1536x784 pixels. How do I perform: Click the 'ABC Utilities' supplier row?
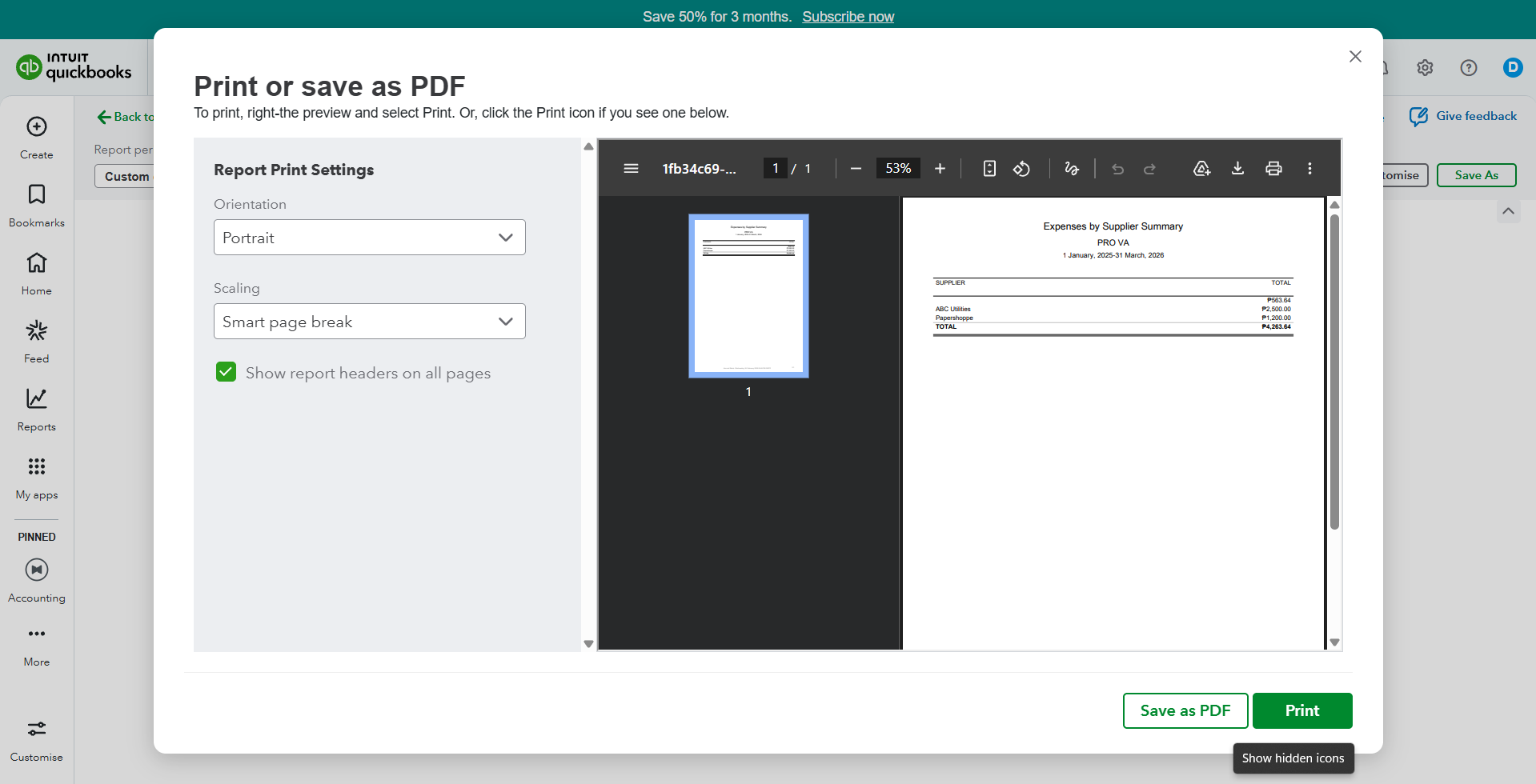(1113, 309)
